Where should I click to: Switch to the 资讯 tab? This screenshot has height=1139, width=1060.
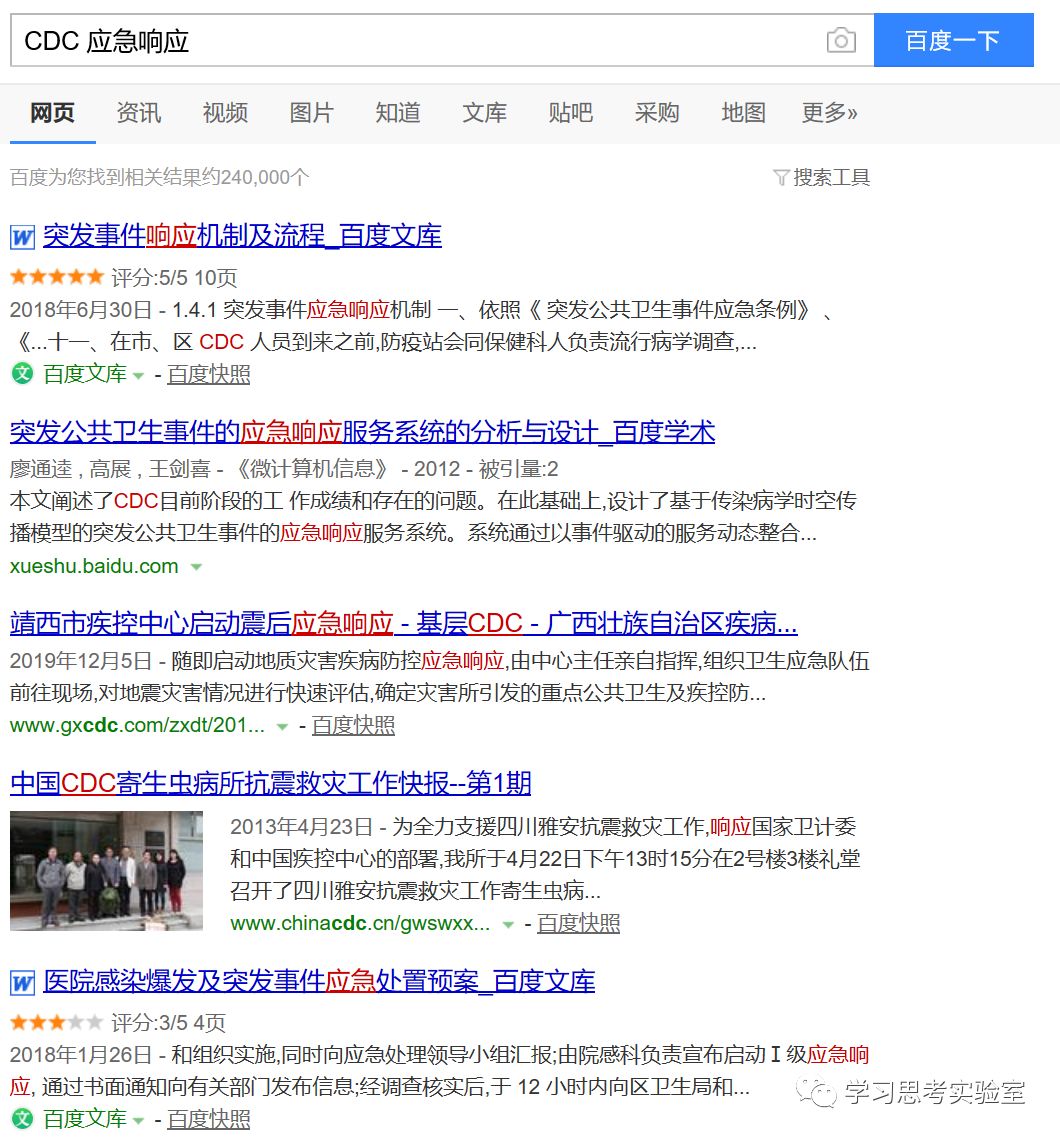pyautogui.click(x=138, y=113)
